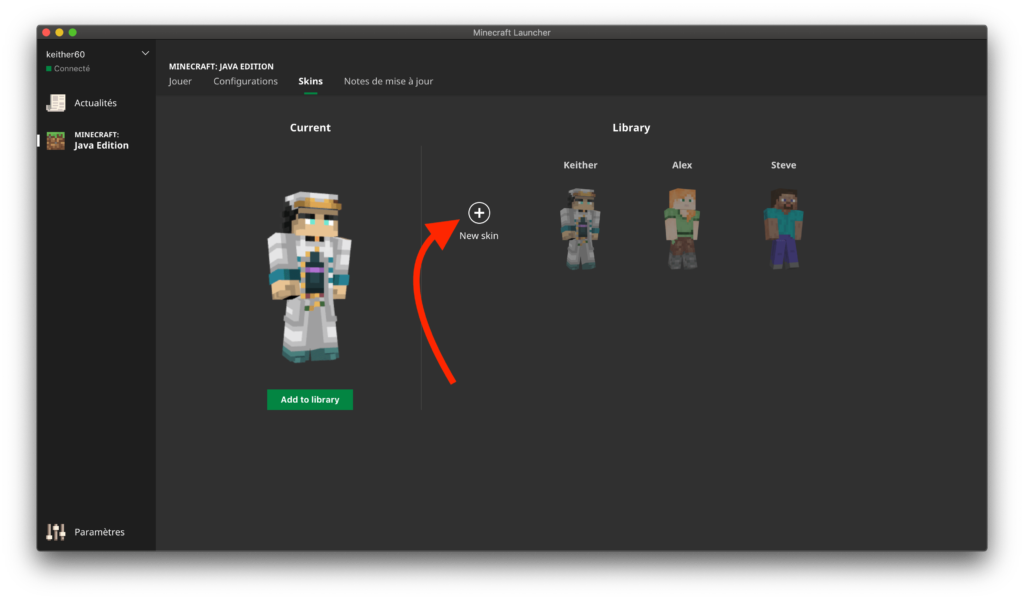Image resolution: width=1024 pixels, height=600 pixels.
Task: Select the Minecraft Java Edition sidebar icon
Action: tap(55, 140)
